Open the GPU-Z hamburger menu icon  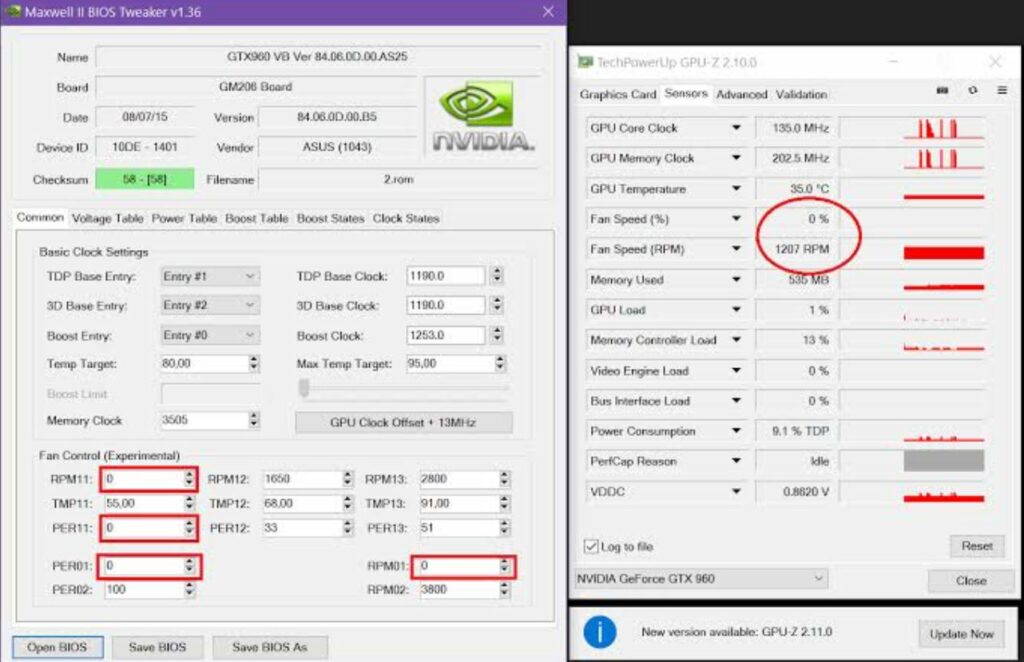1002,91
